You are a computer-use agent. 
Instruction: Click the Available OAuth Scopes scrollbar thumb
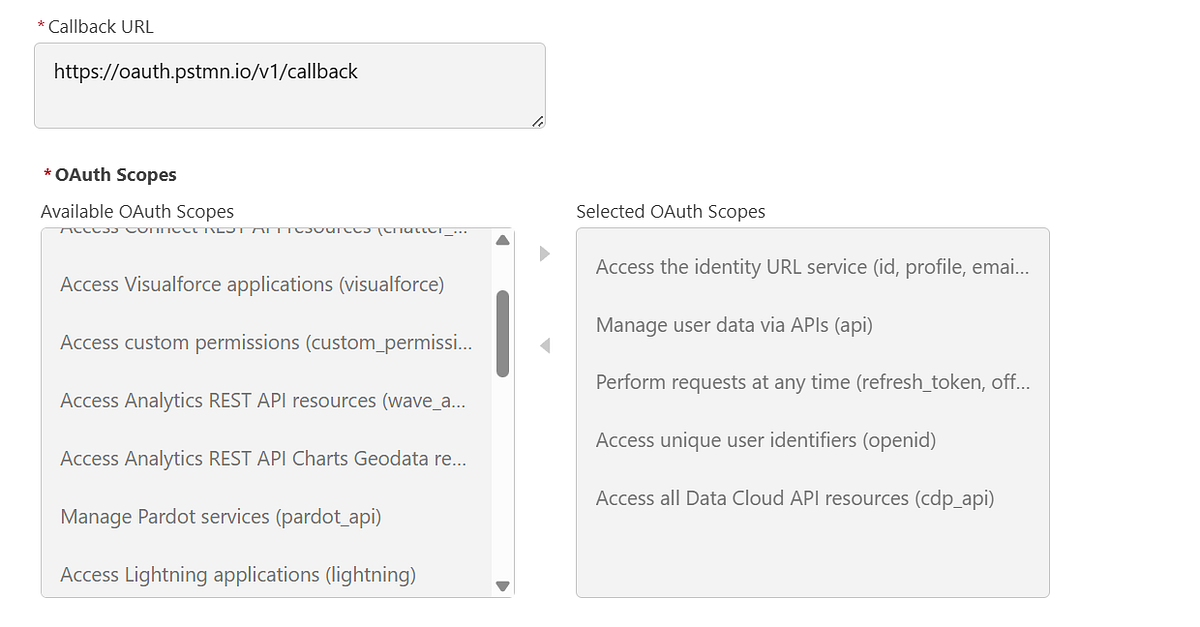click(x=503, y=333)
